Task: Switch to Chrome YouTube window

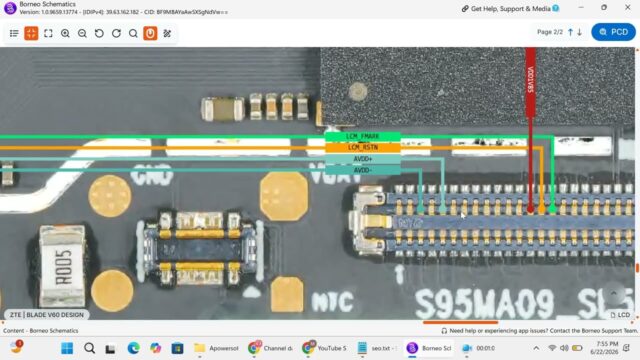Action: coord(324,348)
